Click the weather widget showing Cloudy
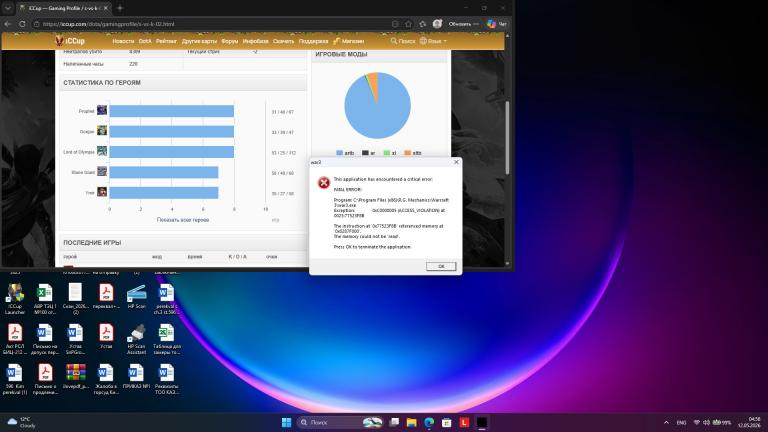 22,422
